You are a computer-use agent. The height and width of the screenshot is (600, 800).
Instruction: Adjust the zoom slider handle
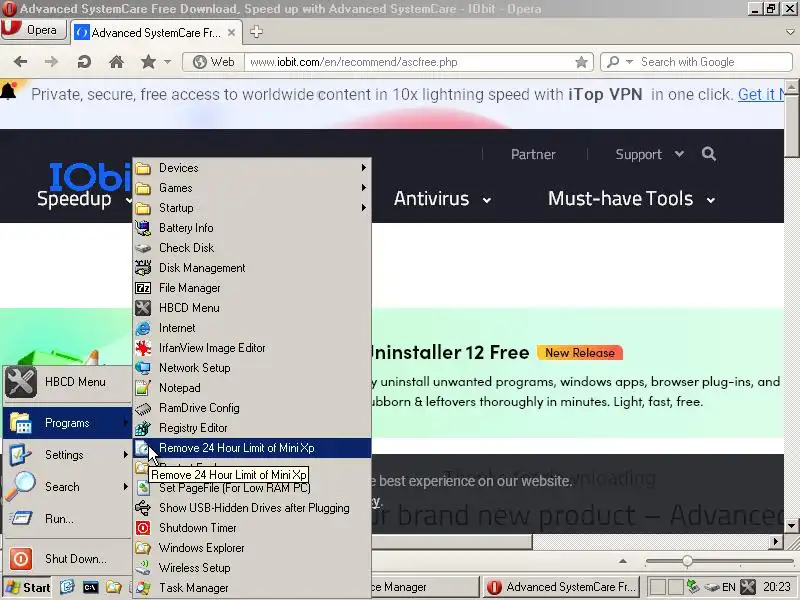click(687, 561)
